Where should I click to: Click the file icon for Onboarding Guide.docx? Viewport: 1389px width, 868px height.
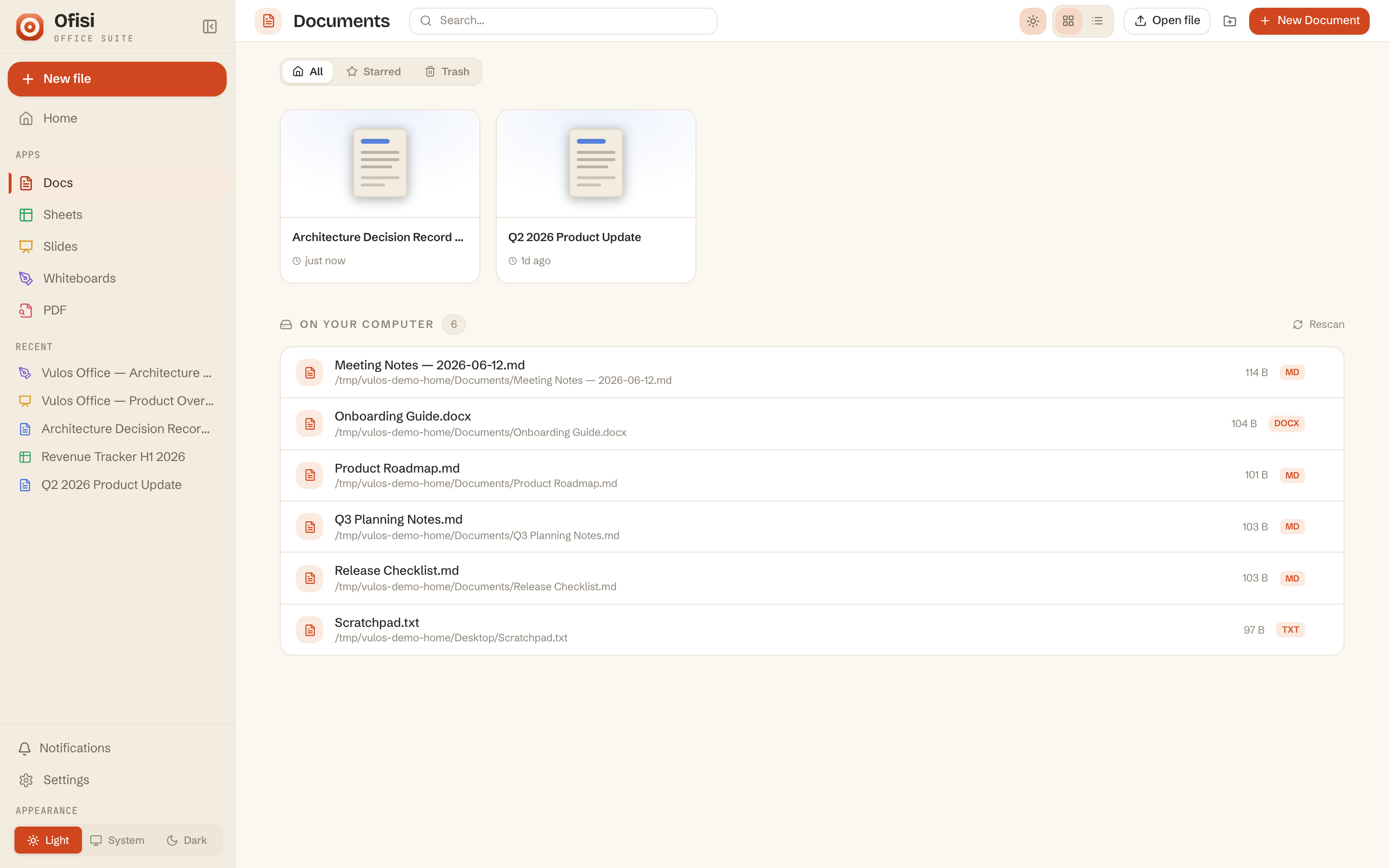point(310,424)
